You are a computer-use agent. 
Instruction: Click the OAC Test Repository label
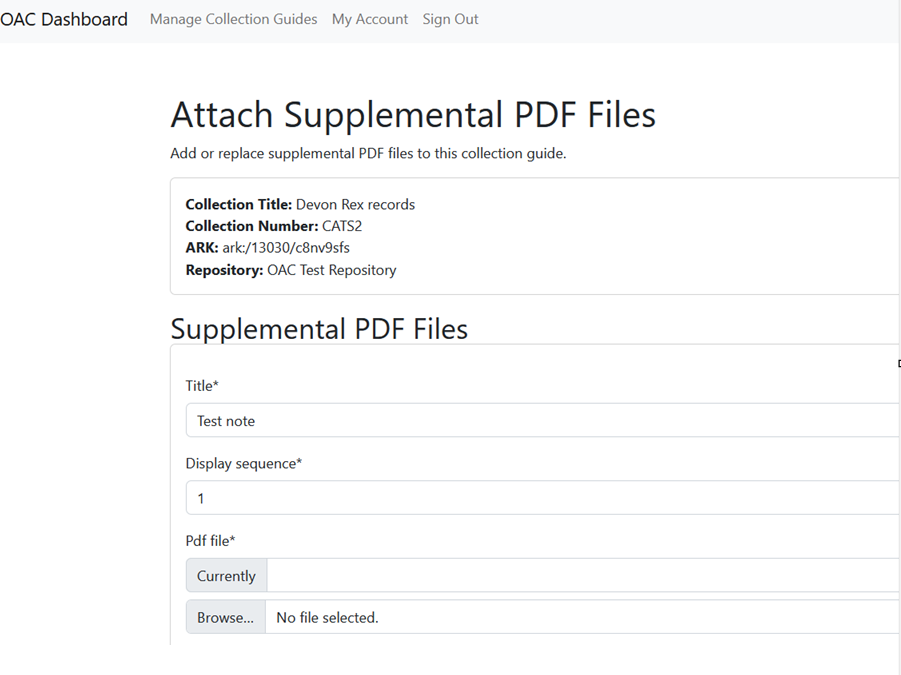tap(336, 270)
